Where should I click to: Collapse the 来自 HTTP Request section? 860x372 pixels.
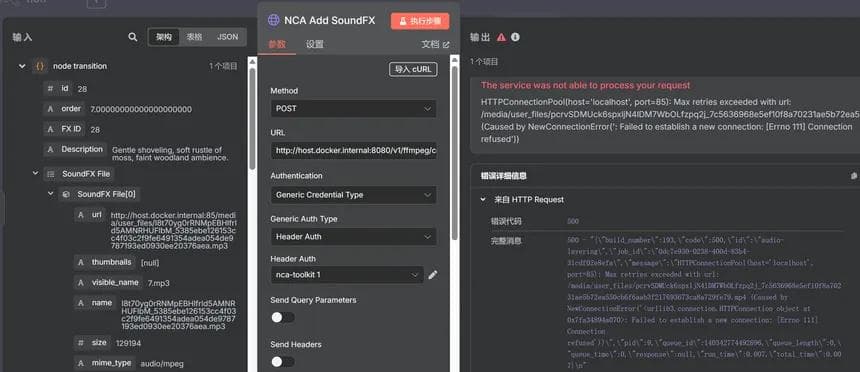tap(483, 200)
